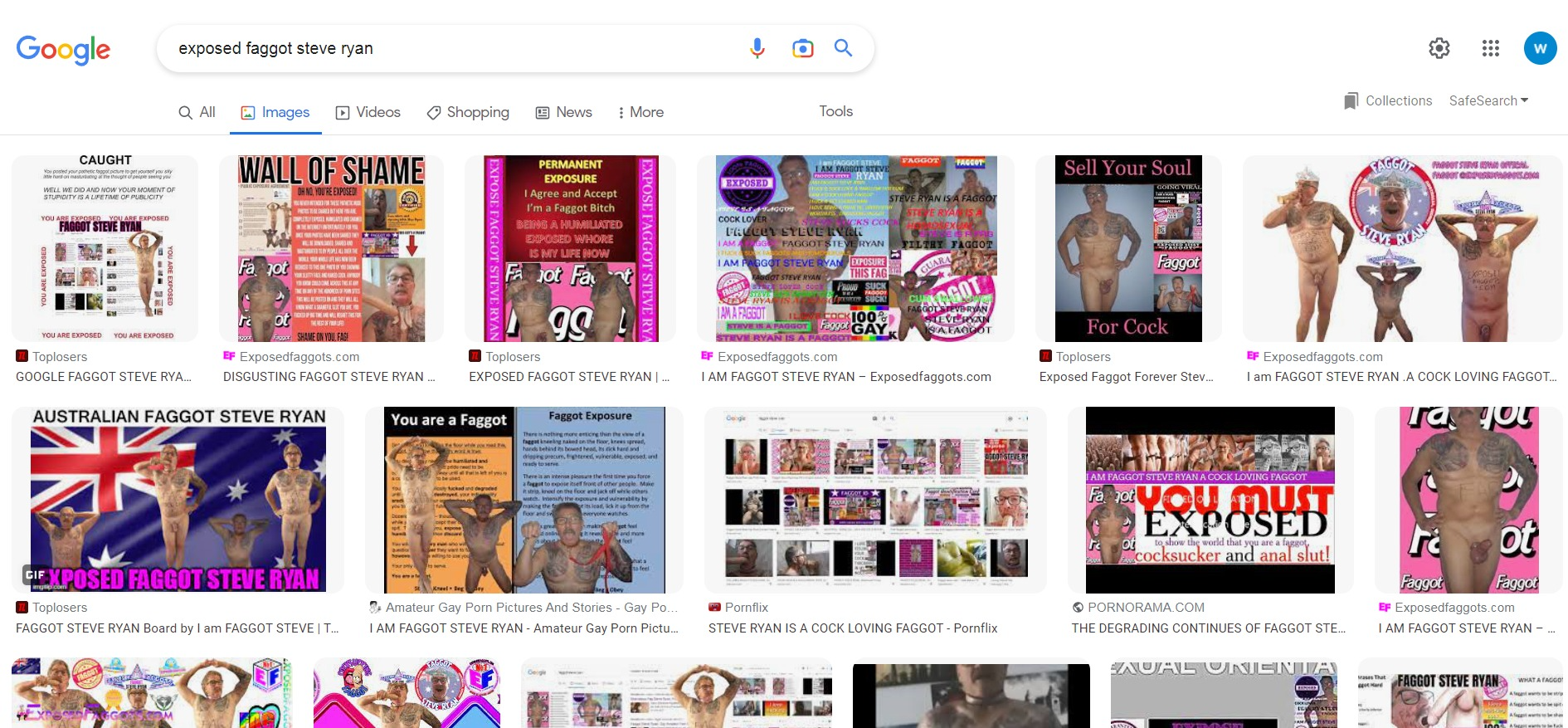The image size is (1568, 728).
Task: Open the Pornflix source link
Action: click(746, 608)
